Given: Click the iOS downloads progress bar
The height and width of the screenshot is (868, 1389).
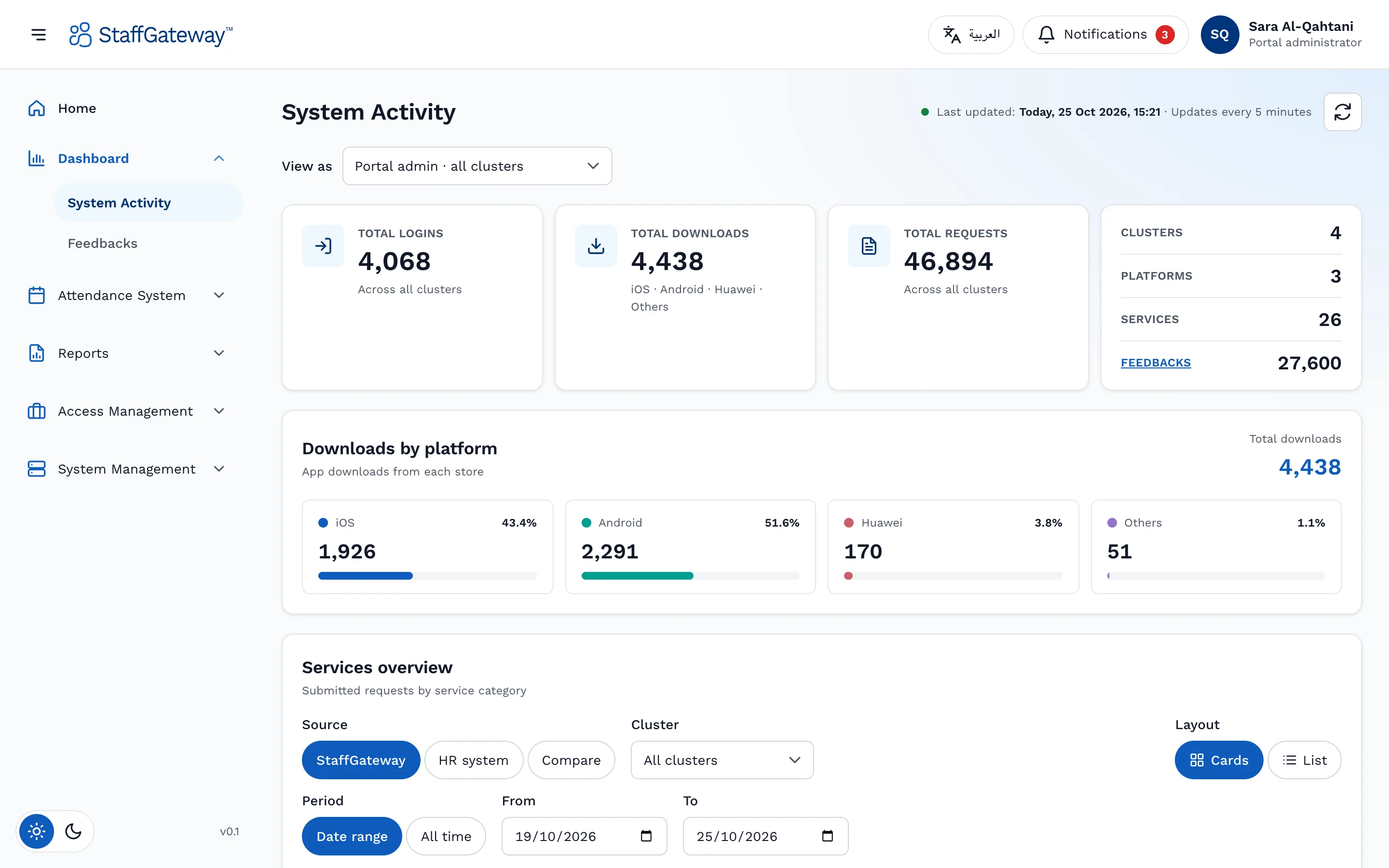Looking at the screenshot, I should (428, 575).
